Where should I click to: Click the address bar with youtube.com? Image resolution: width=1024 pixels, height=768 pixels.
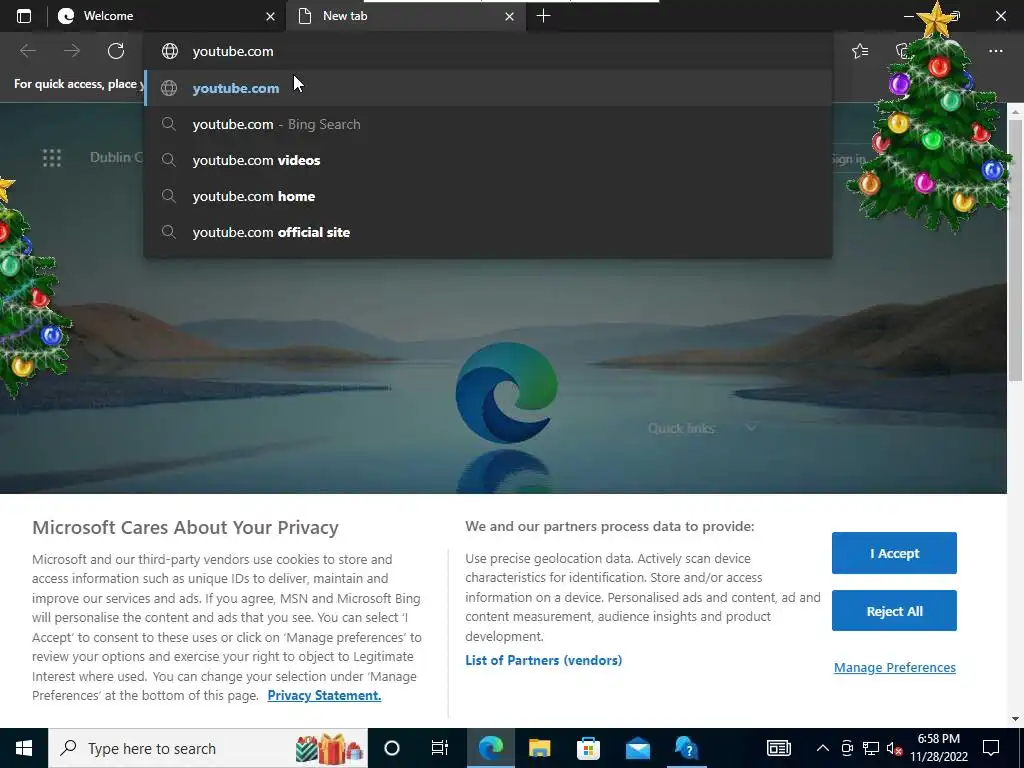pyautogui.click(x=487, y=51)
